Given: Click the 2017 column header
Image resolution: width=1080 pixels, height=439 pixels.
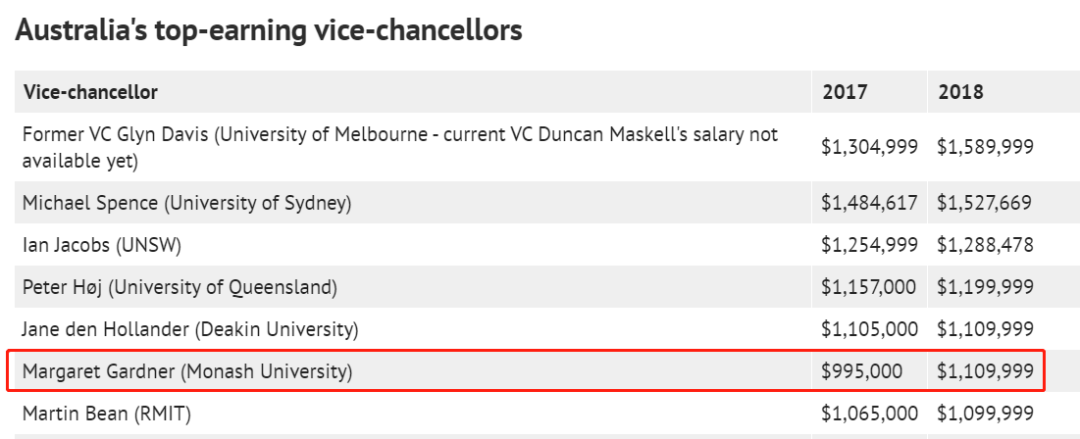Looking at the screenshot, I should point(844,92).
